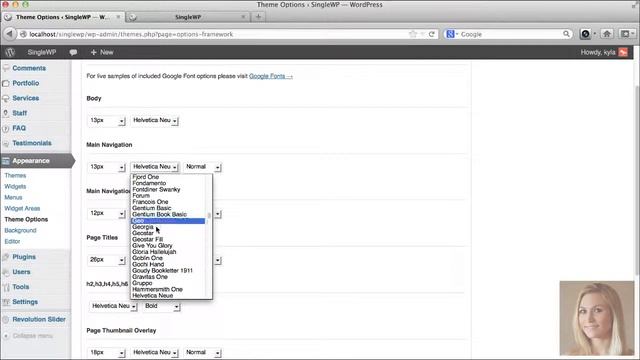Open h2-h6 Bold weight dropdown
The image size is (640, 360).
(162, 306)
